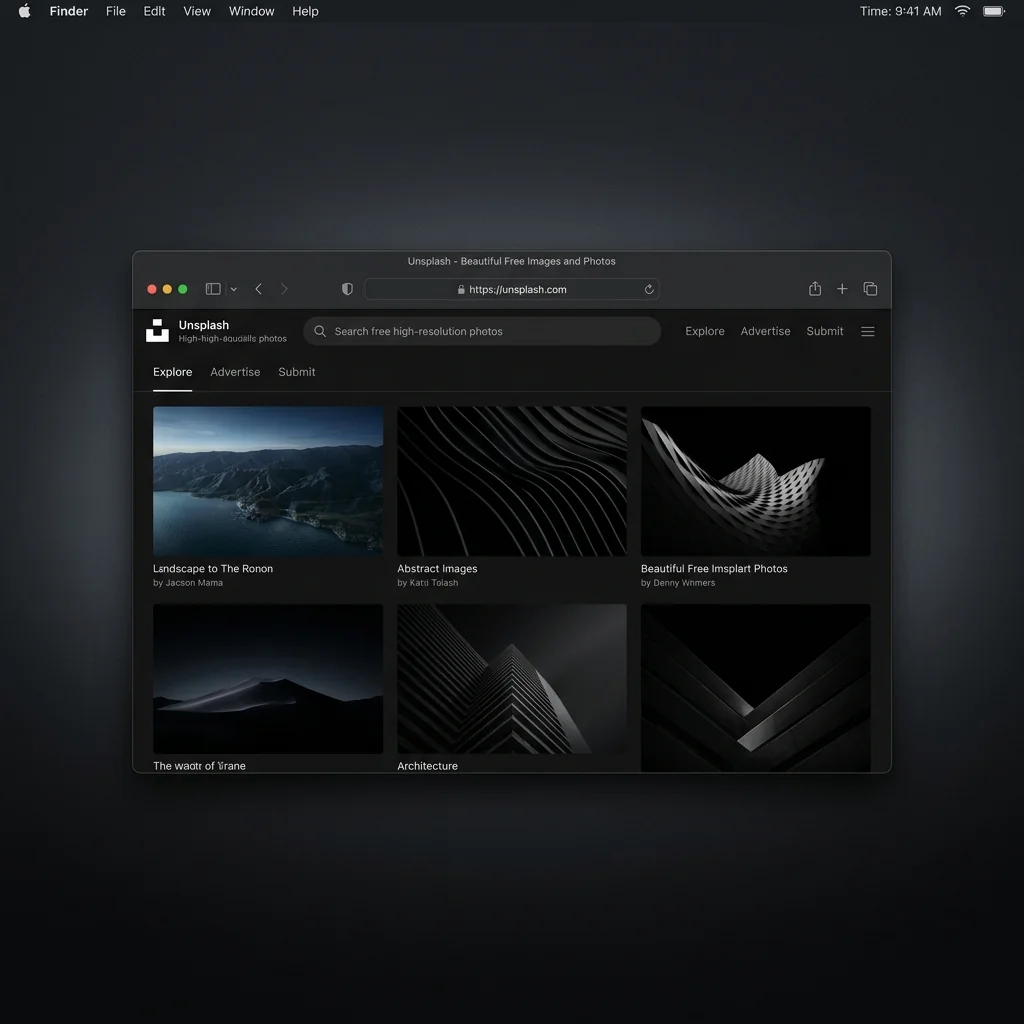Viewport: 1024px width, 1024px height.
Task: Open Submit link in top header
Action: coord(825,331)
